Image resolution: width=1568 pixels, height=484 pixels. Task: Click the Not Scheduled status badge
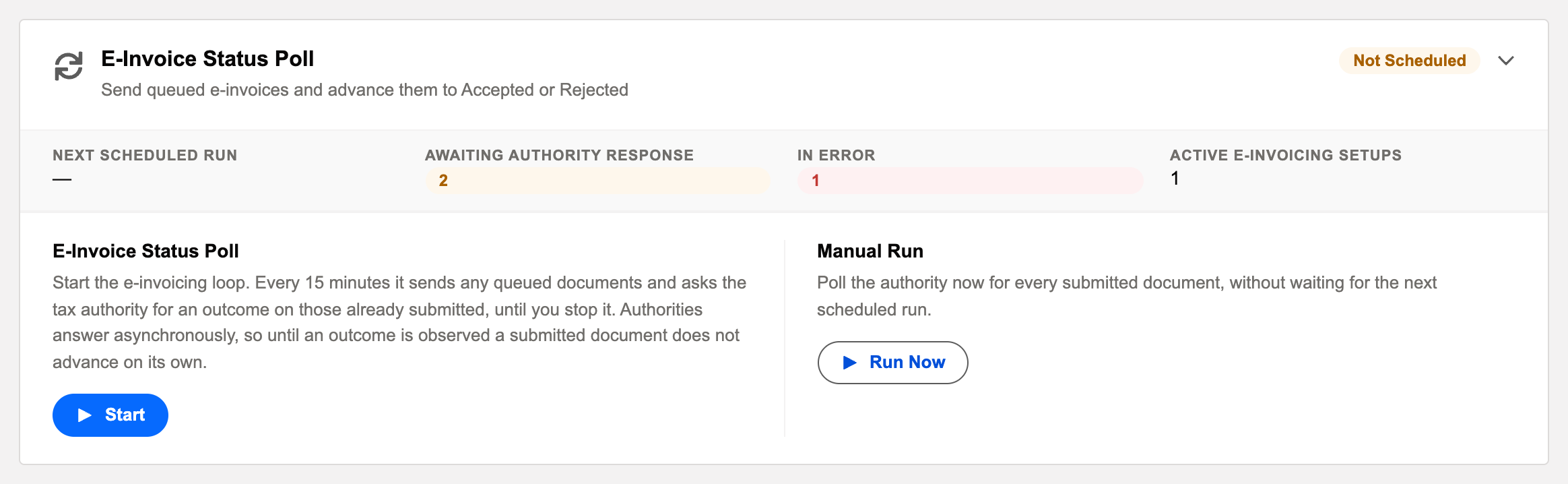[1409, 61]
